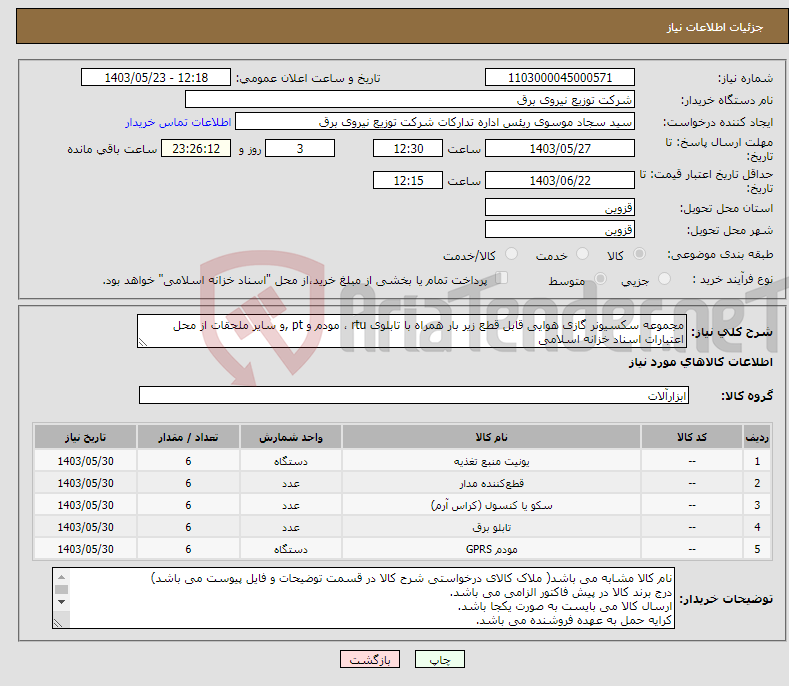Click the تاریخ نیاز column header
The image size is (789, 686).
pyautogui.click(x=86, y=437)
